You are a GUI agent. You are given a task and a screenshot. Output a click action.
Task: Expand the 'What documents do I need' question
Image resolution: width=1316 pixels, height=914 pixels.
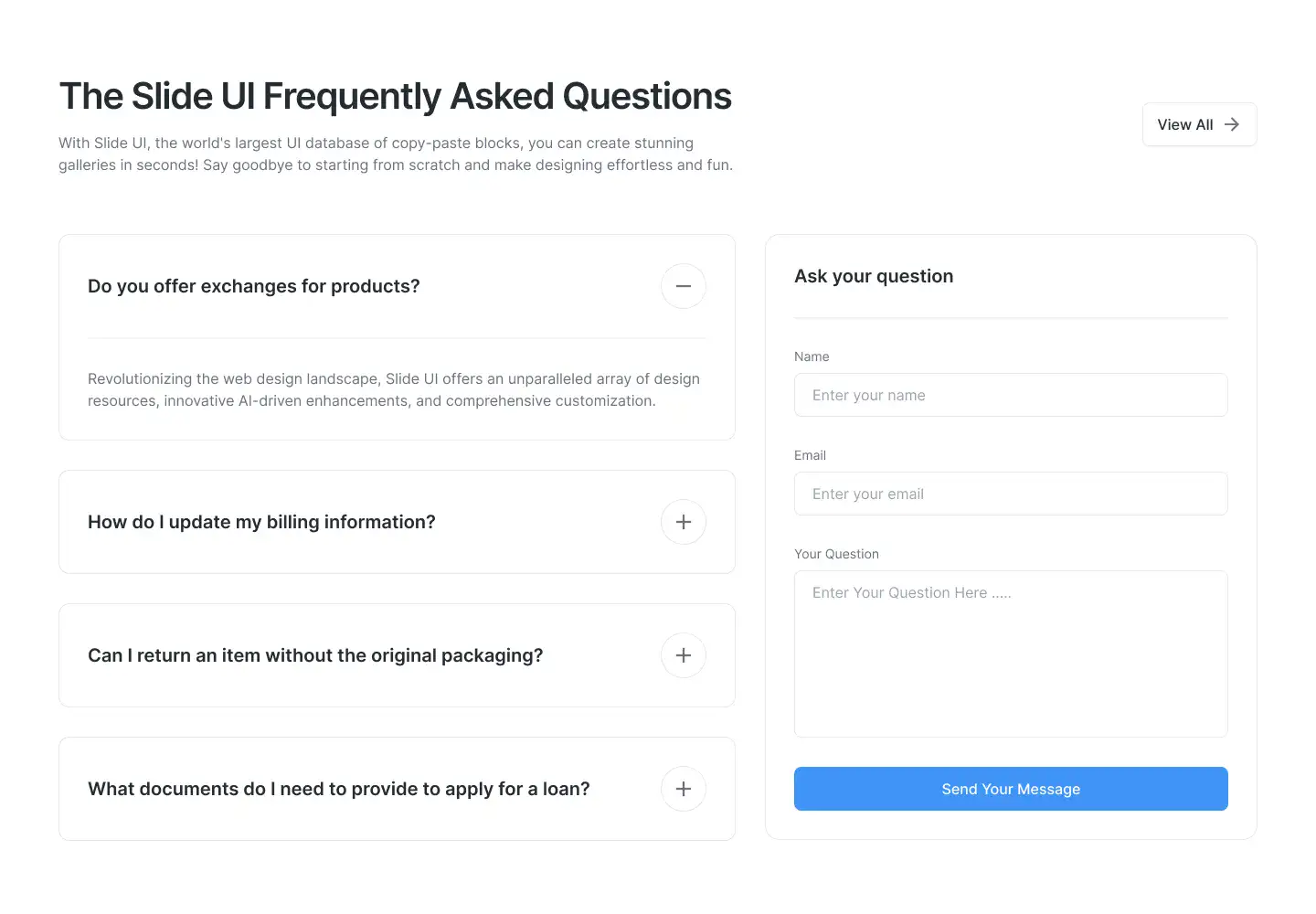[x=339, y=789]
